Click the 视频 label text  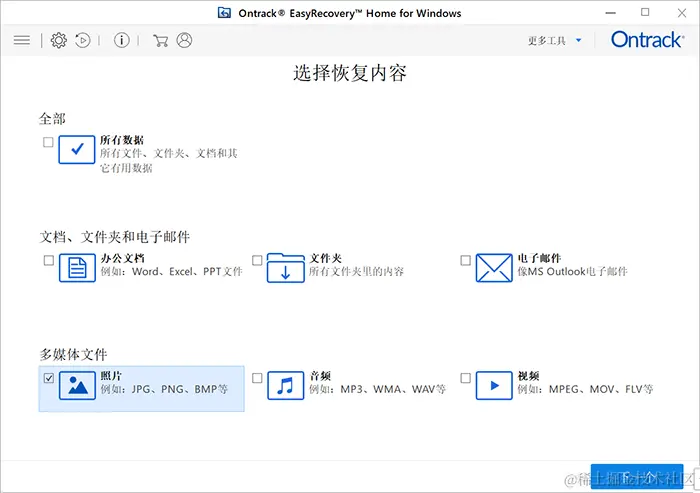pos(529,376)
